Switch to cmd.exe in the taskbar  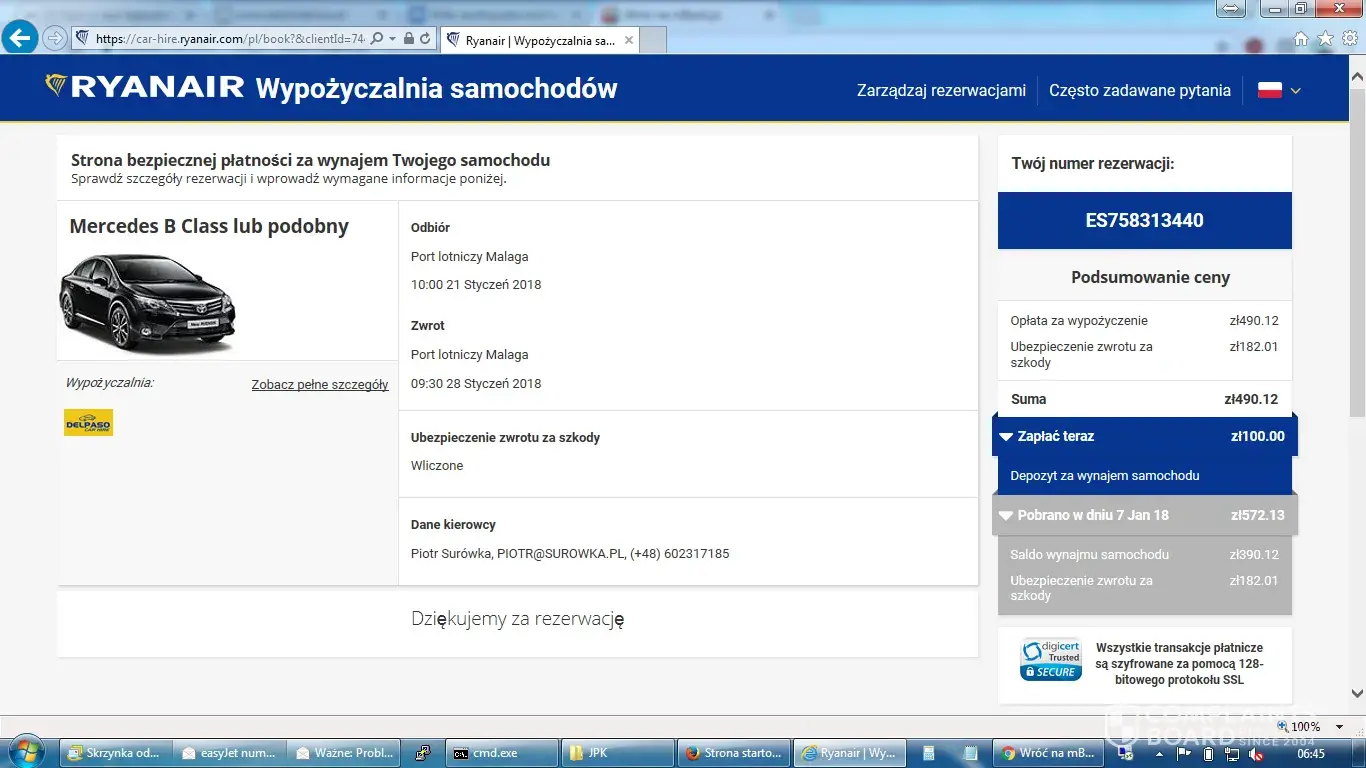tap(500, 753)
